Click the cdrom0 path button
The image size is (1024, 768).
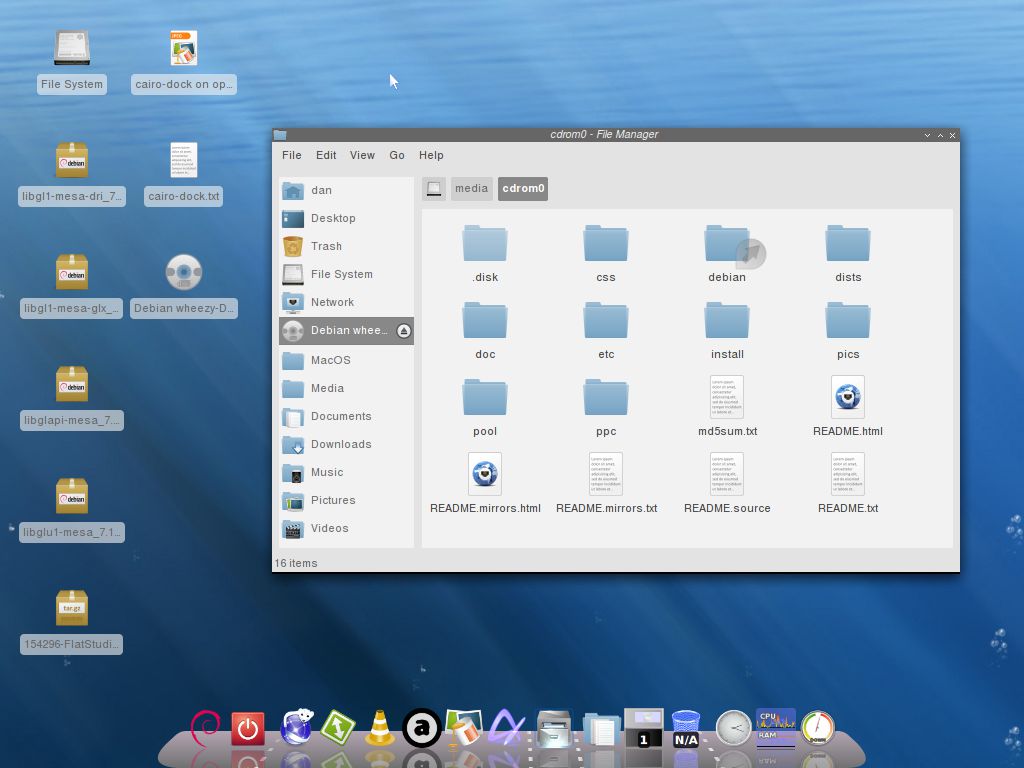click(523, 188)
